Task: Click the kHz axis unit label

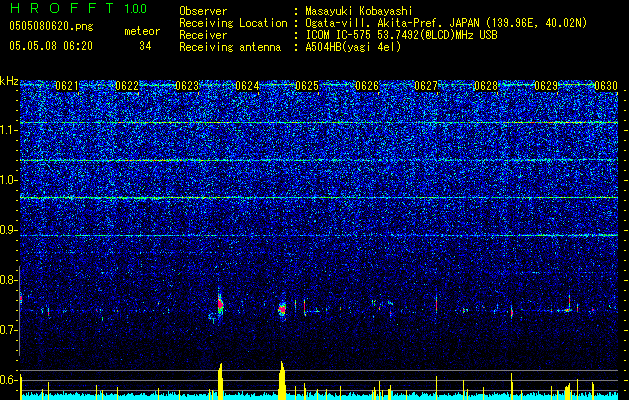Action: click(x=9, y=81)
